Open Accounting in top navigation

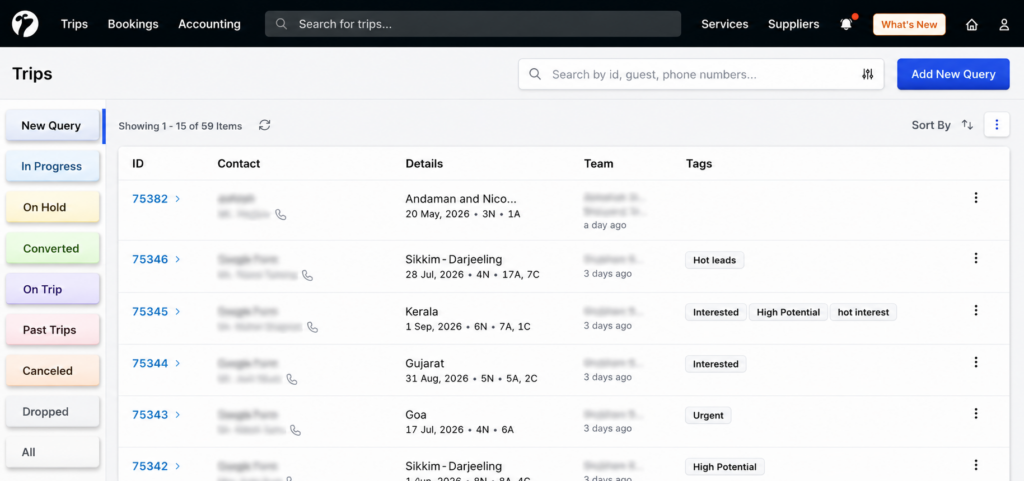tap(210, 24)
